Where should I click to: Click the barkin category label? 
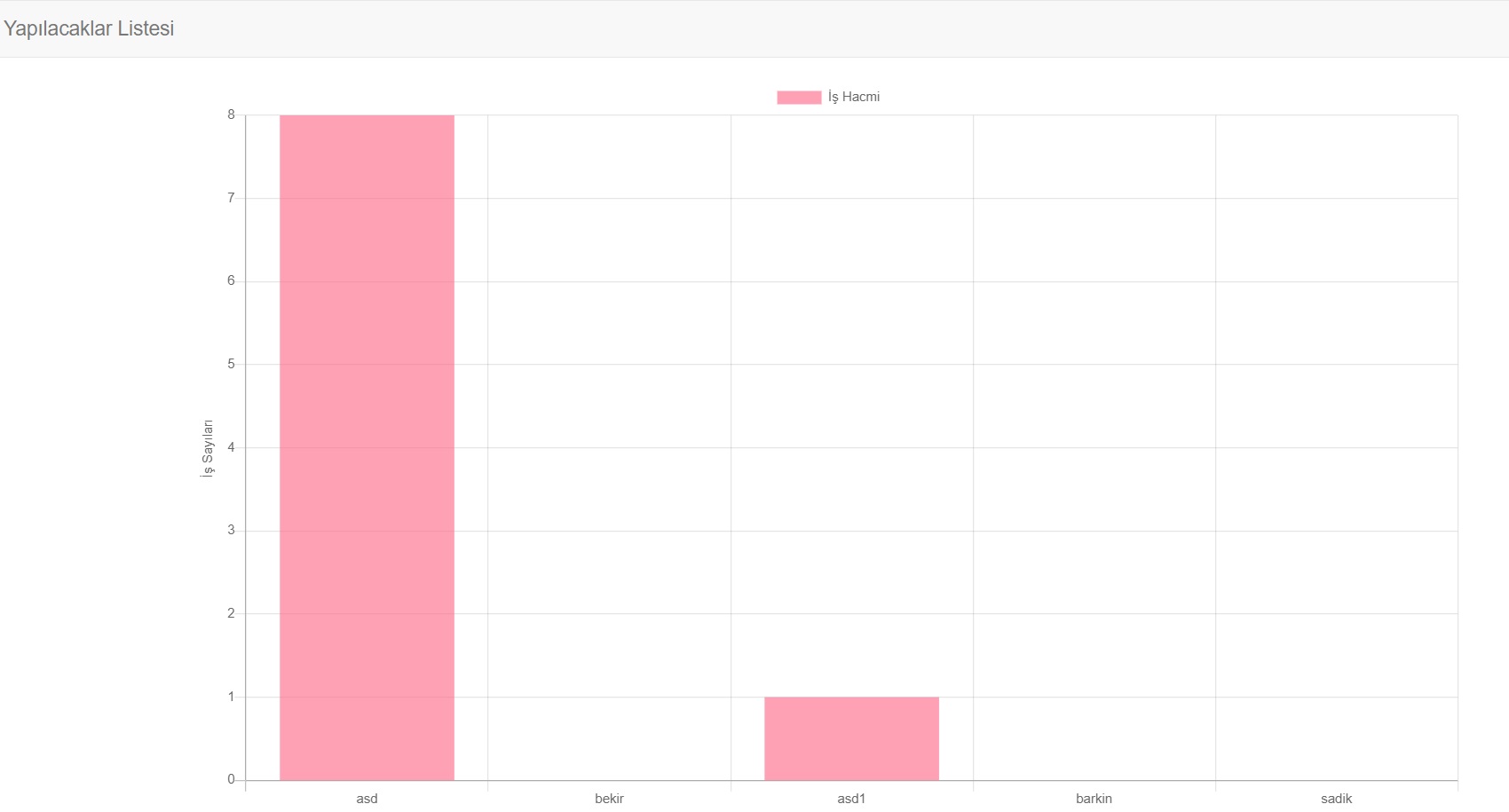point(1094,799)
